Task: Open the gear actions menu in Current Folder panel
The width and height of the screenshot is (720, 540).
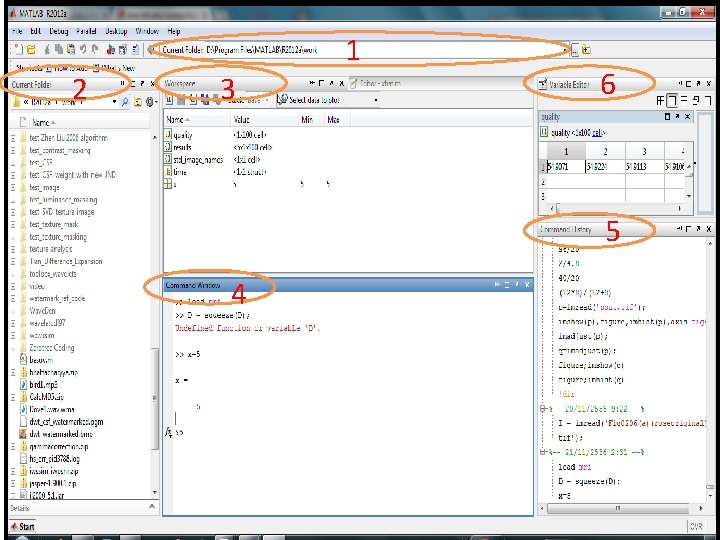Action: (x=150, y=102)
